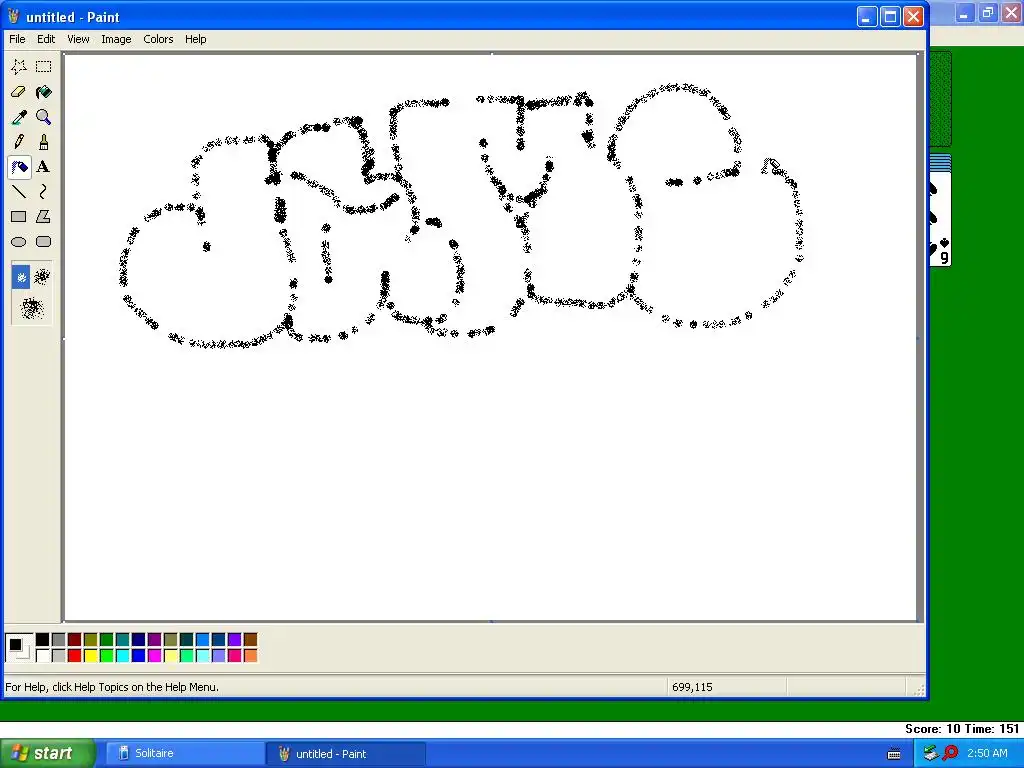The image size is (1024, 768).
Task: Open the File menu
Action: click(17, 39)
